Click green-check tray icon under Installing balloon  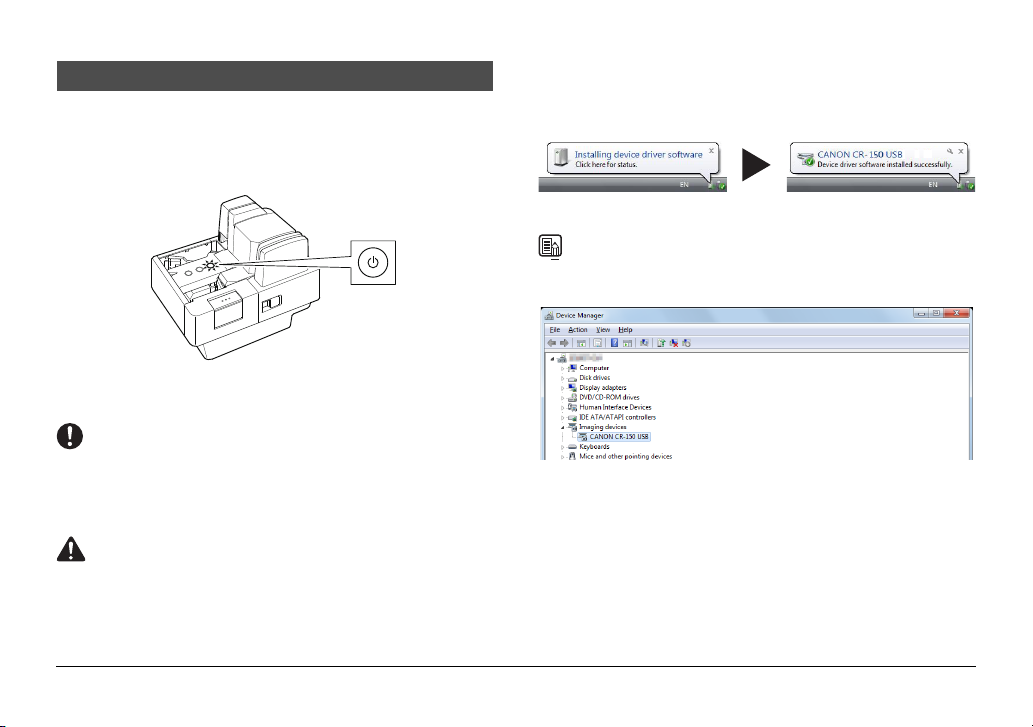(x=721, y=186)
